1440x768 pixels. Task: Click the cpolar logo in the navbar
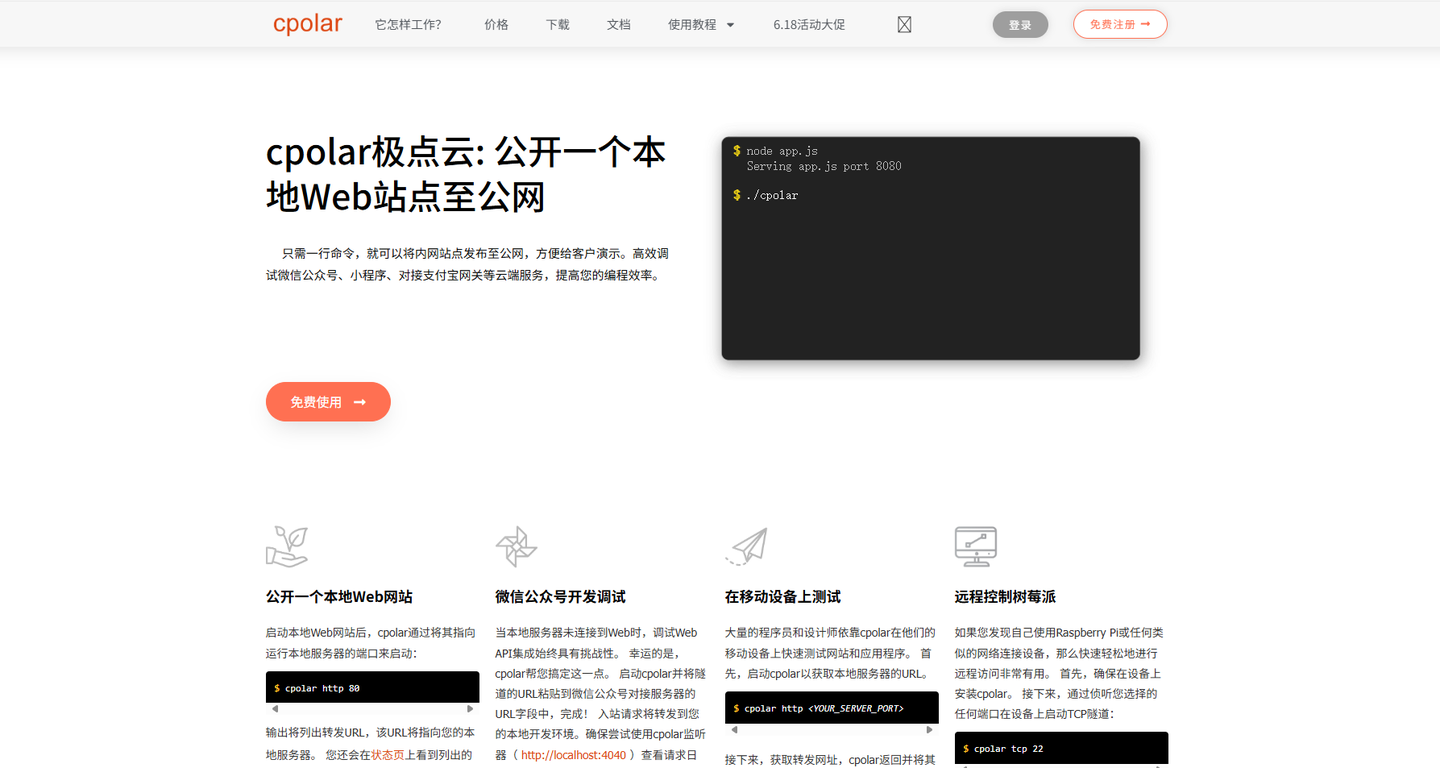(x=307, y=23)
